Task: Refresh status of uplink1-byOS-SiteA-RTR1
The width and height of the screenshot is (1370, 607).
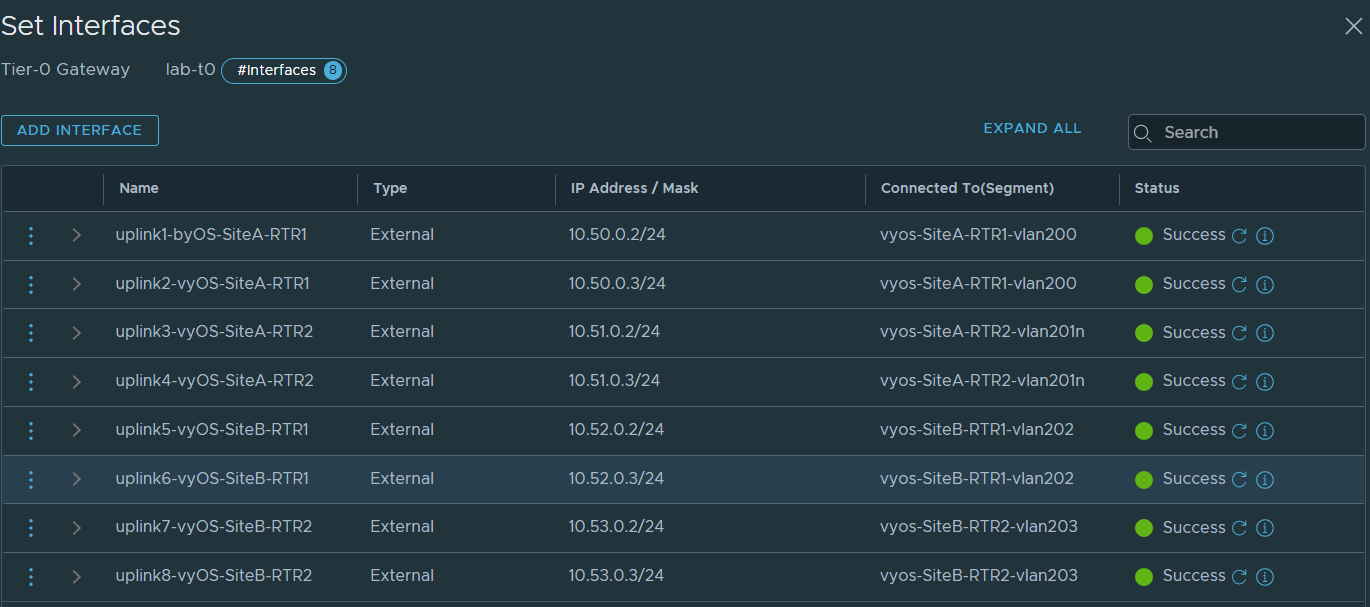Action: click(x=1239, y=236)
